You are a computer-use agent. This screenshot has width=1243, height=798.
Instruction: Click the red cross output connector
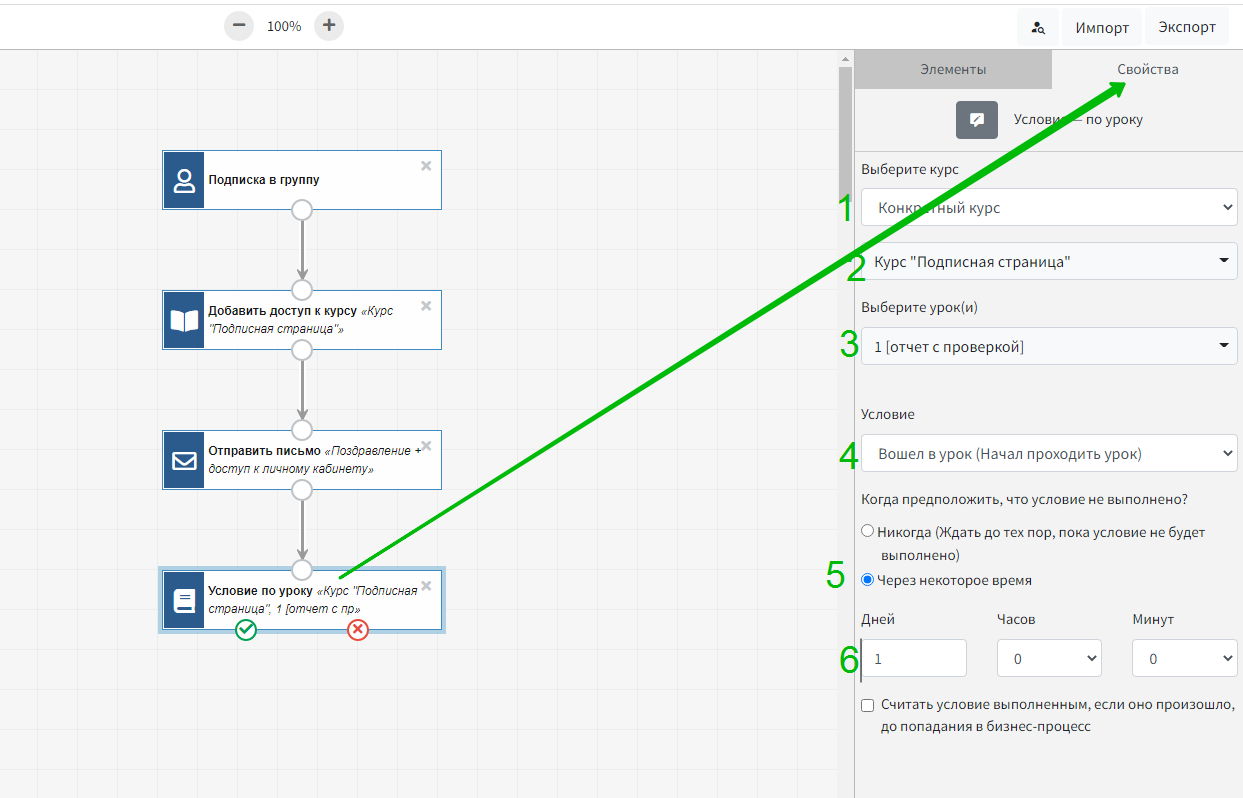(x=358, y=629)
